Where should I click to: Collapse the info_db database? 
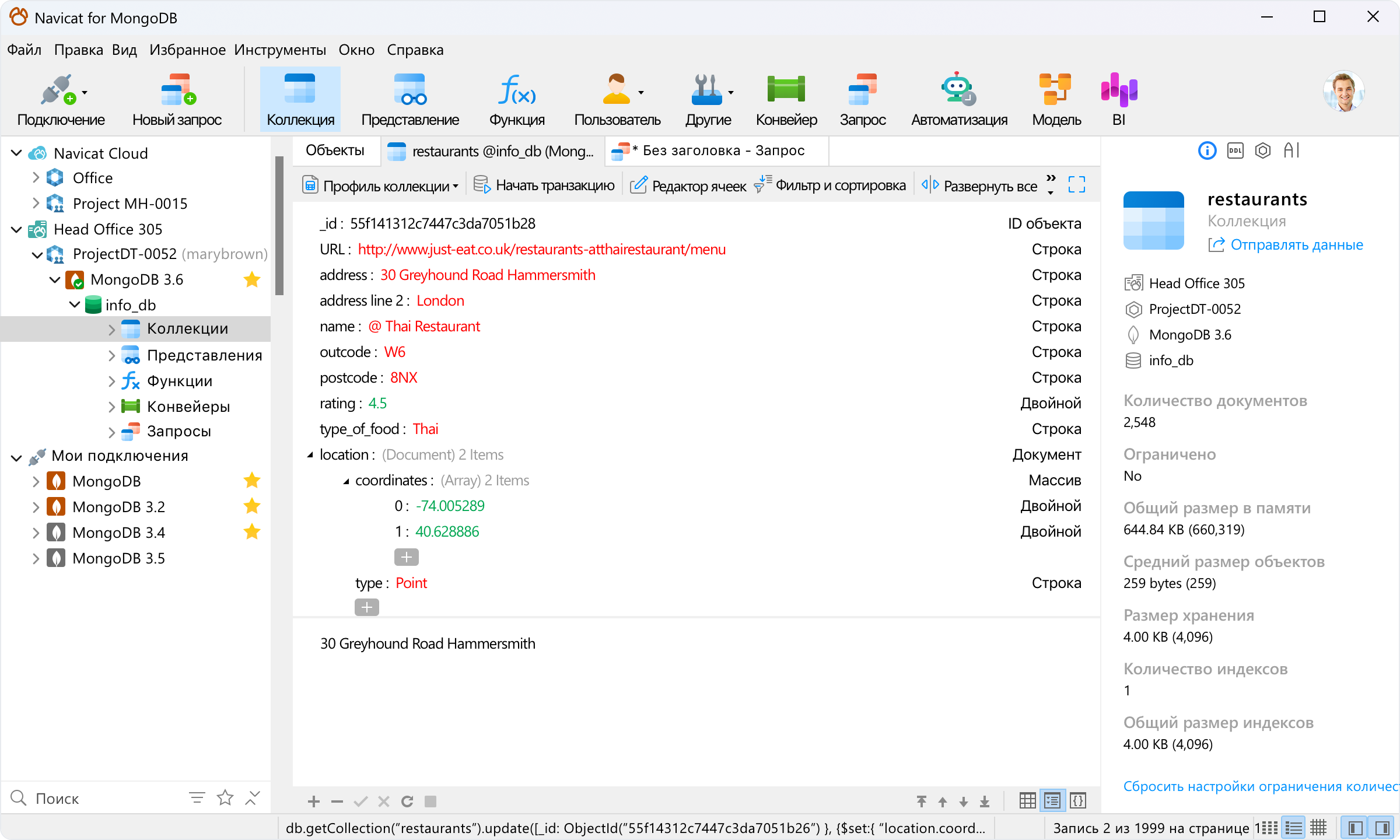pos(75,305)
